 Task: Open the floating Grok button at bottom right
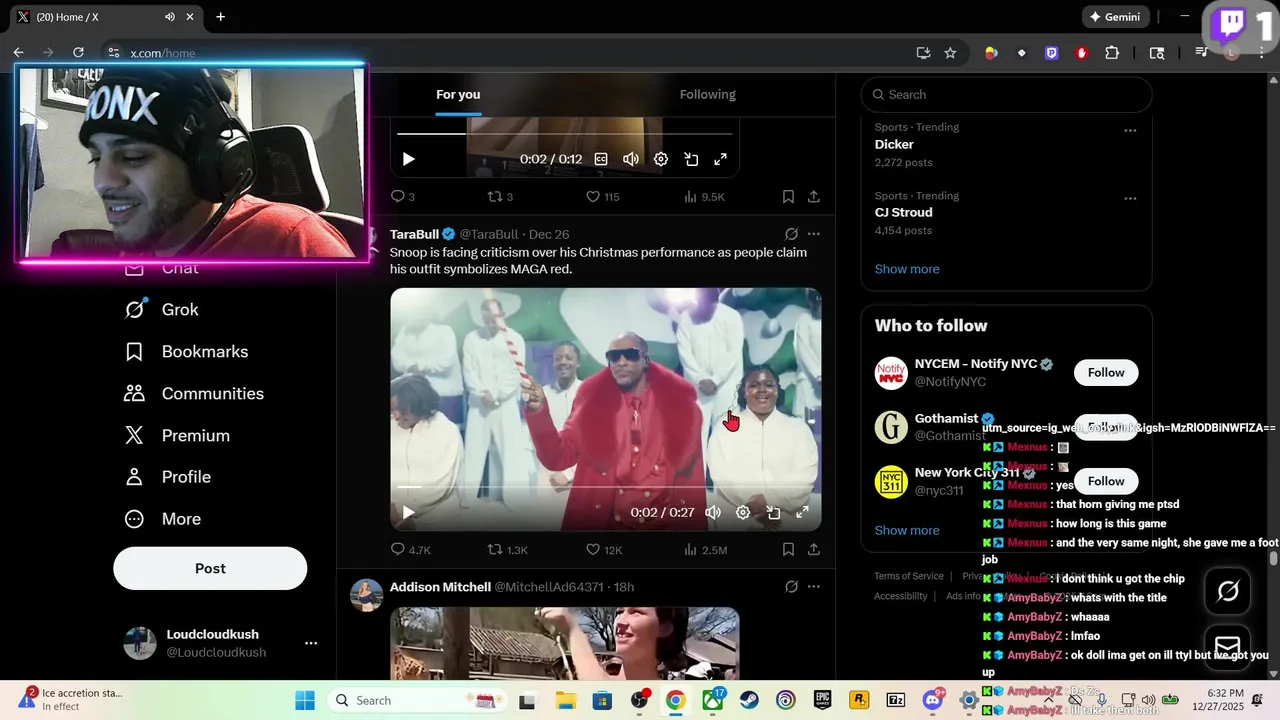[x=1228, y=591]
